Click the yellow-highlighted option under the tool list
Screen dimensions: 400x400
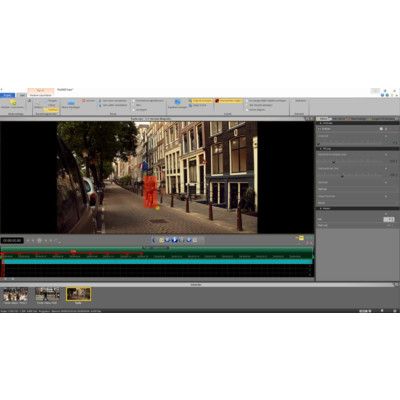51,110
